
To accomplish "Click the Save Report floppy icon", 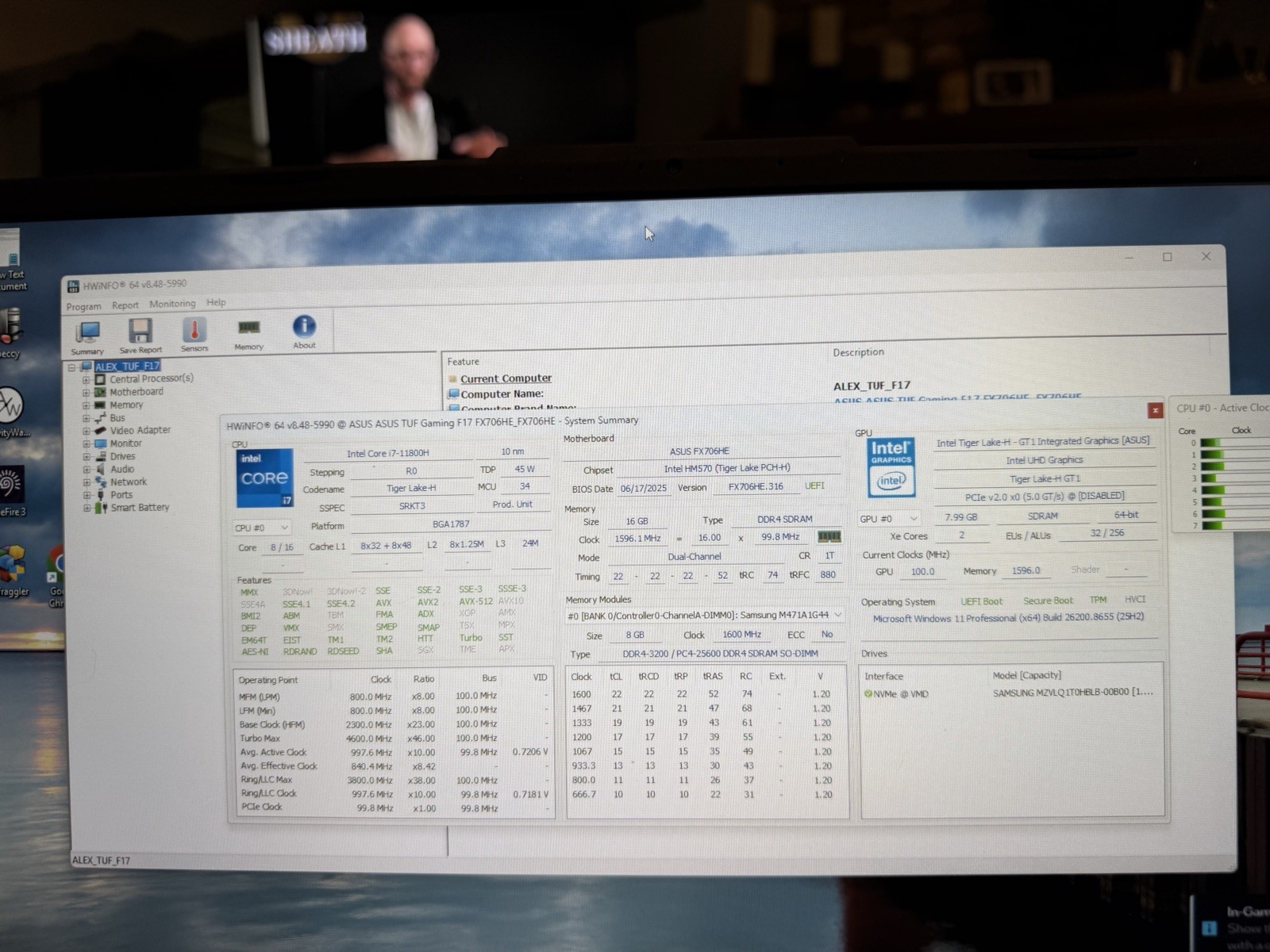I will [140, 336].
